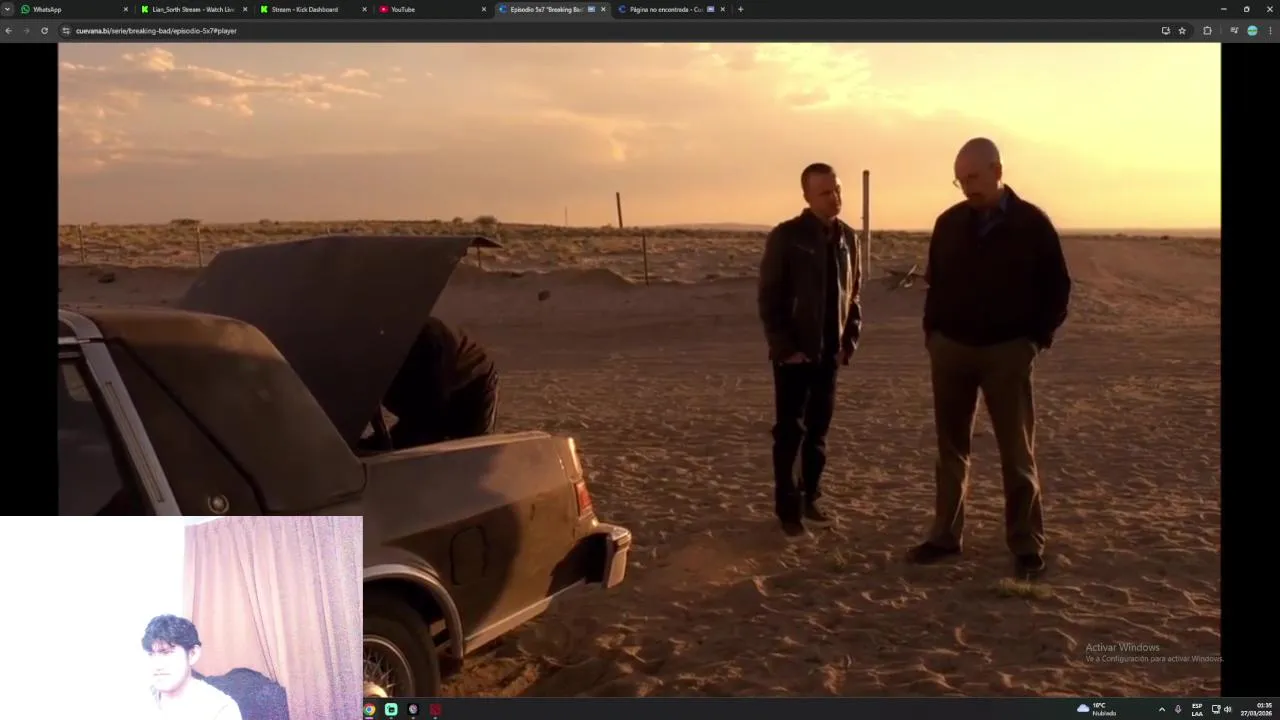Open the Stream - Kick Dashboard tab
This screenshot has width=1280, height=720.
coord(313,9)
